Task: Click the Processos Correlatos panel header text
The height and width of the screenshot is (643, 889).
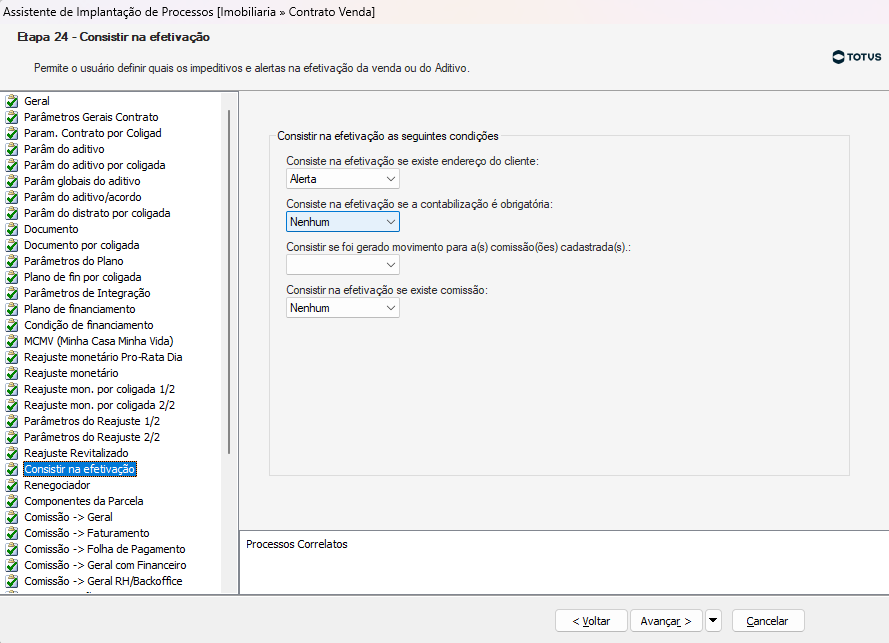Action: tap(297, 544)
